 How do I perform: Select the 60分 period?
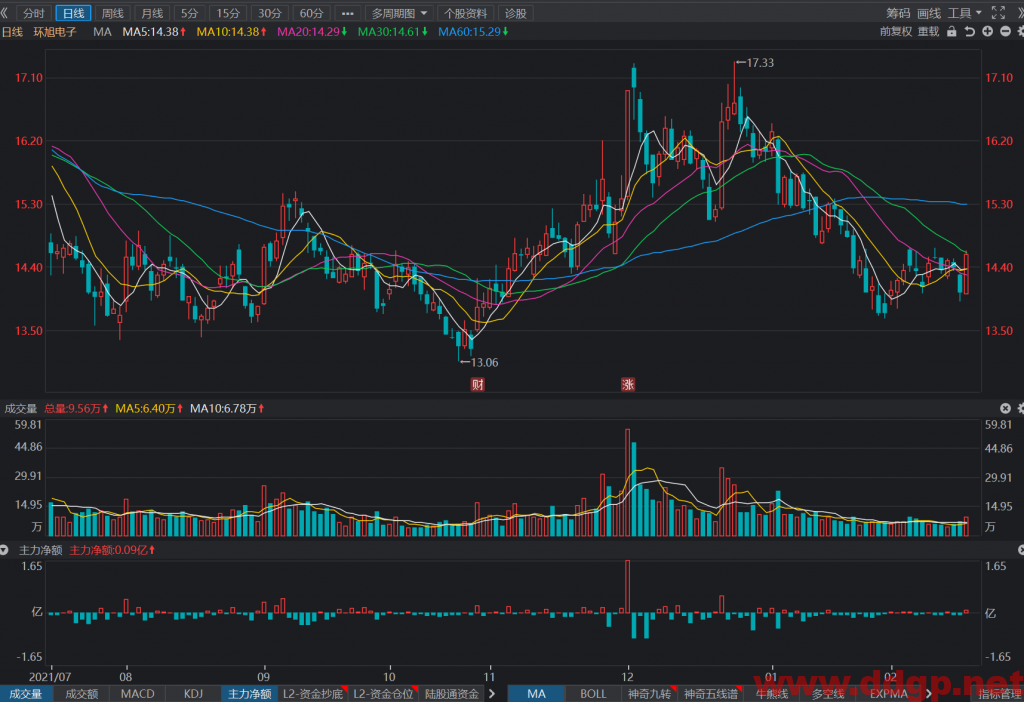click(x=311, y=13)
